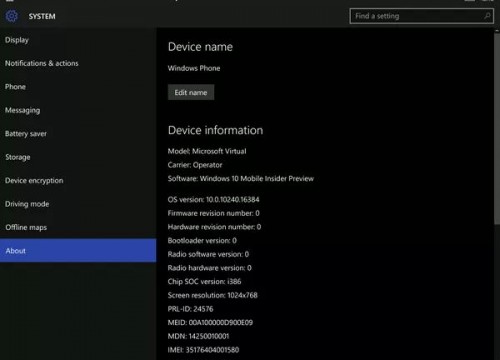Screen dimensions: 500x360
Task: Click the search magnifier icon
Action: [487, 16]
